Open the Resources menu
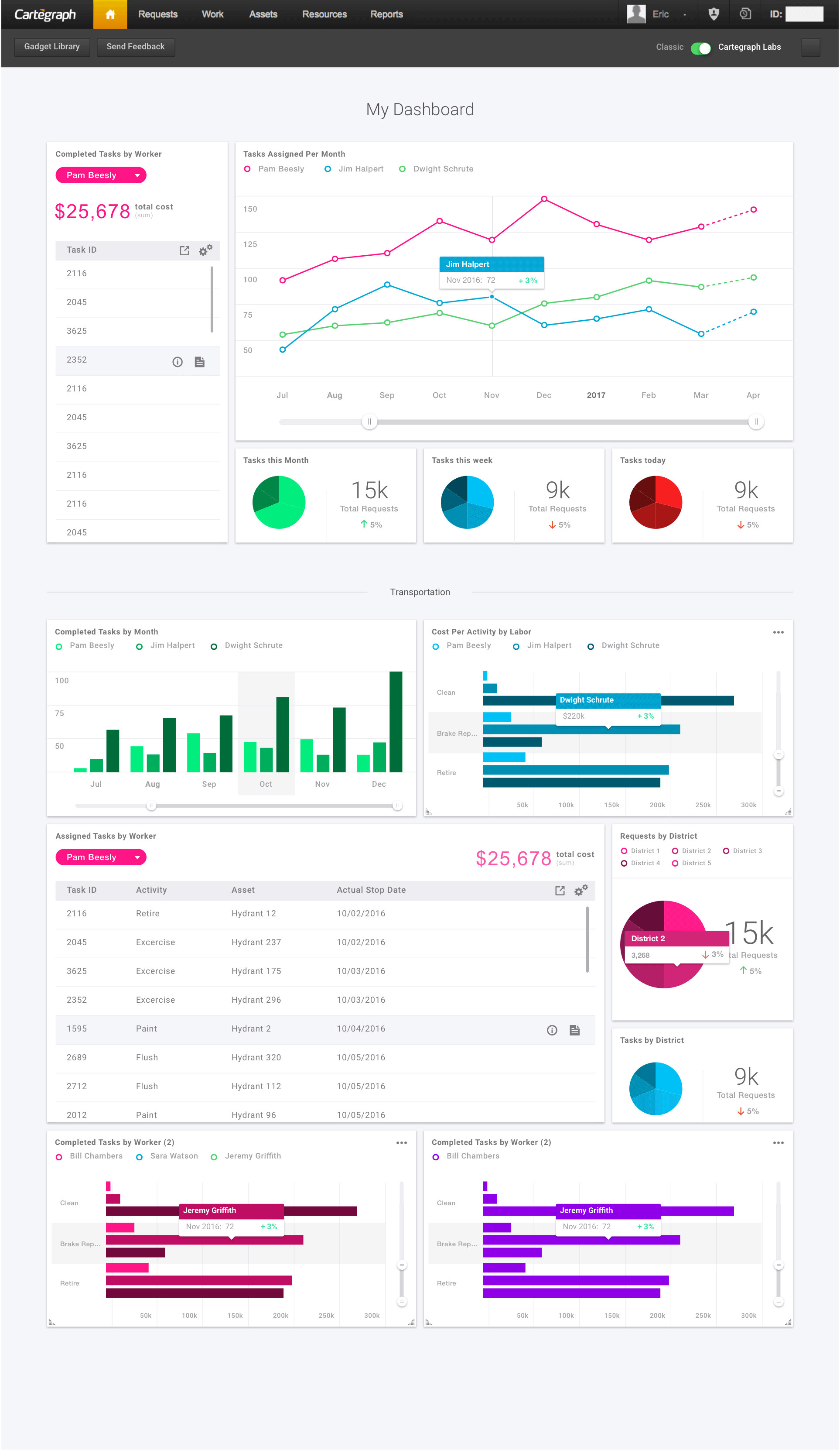 [x=324, y=14]
